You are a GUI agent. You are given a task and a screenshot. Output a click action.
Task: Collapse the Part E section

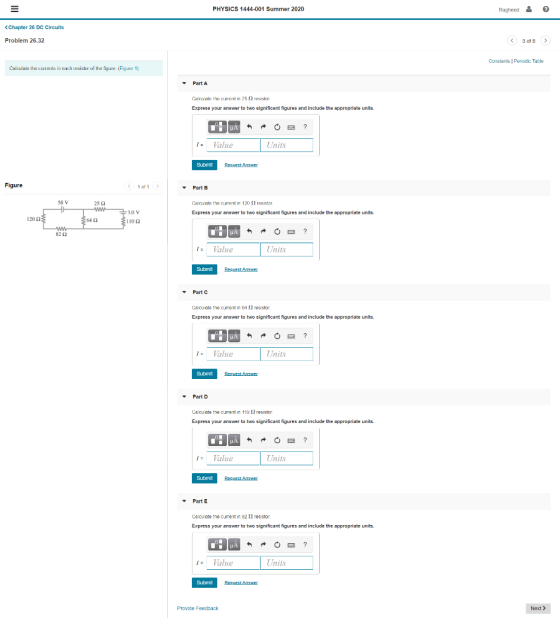pos(184,501)
